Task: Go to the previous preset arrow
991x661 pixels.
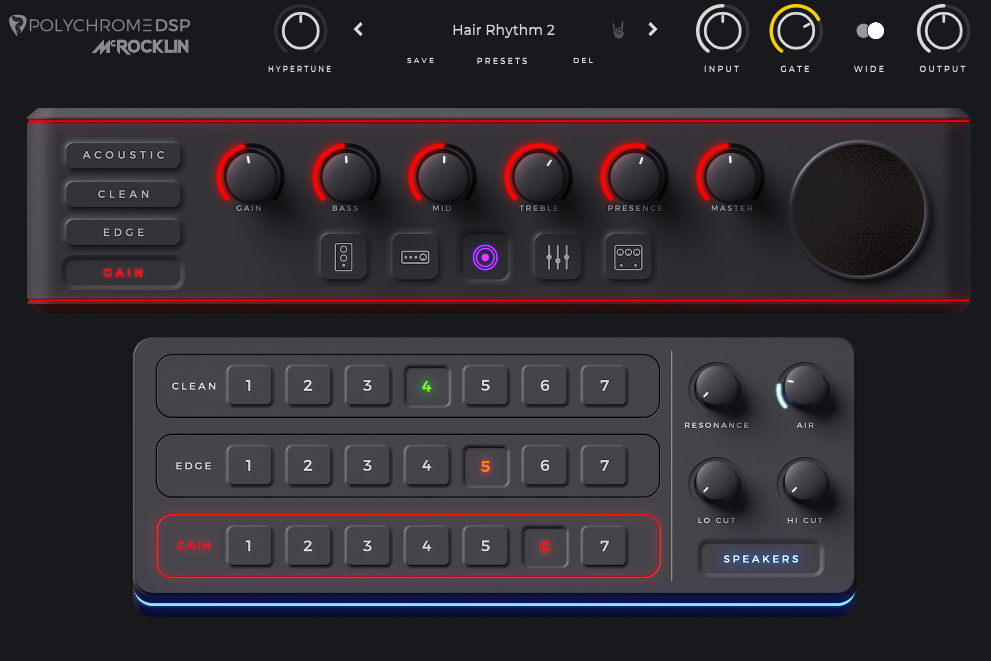Action: pyautogui.click(x=359, y=30)
